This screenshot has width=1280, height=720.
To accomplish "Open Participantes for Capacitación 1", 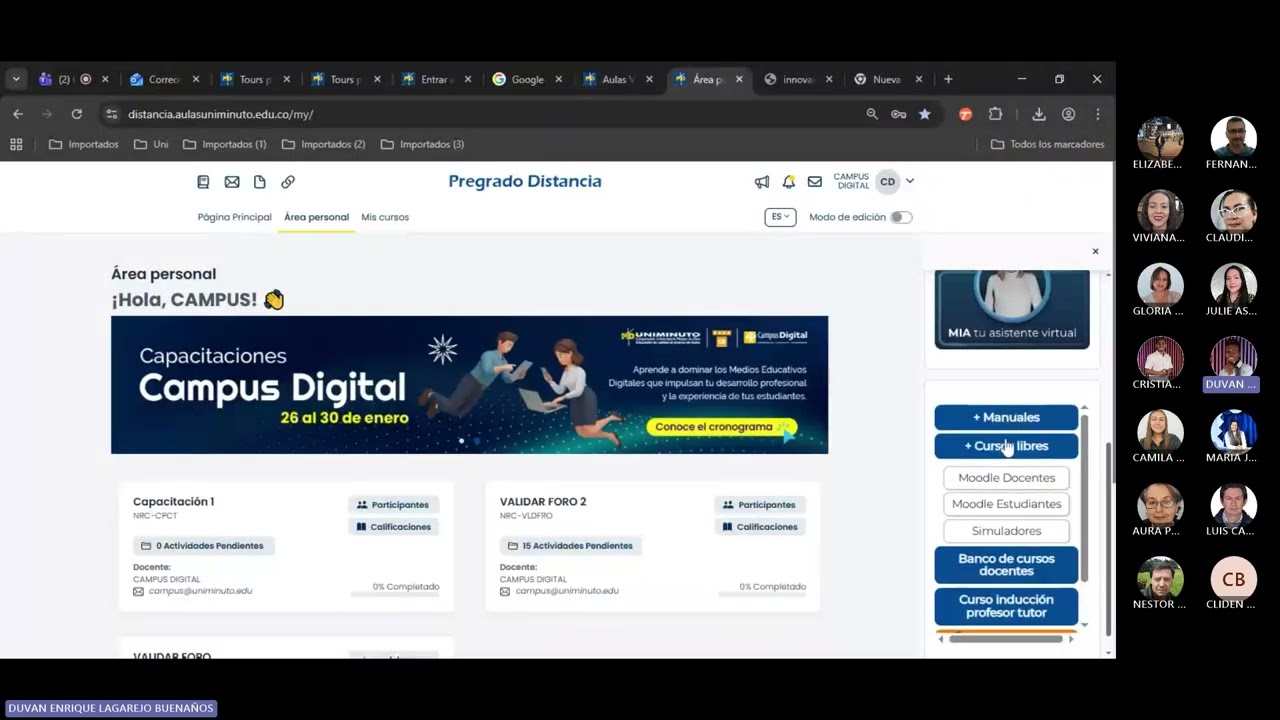I will [x=393, y=505].
